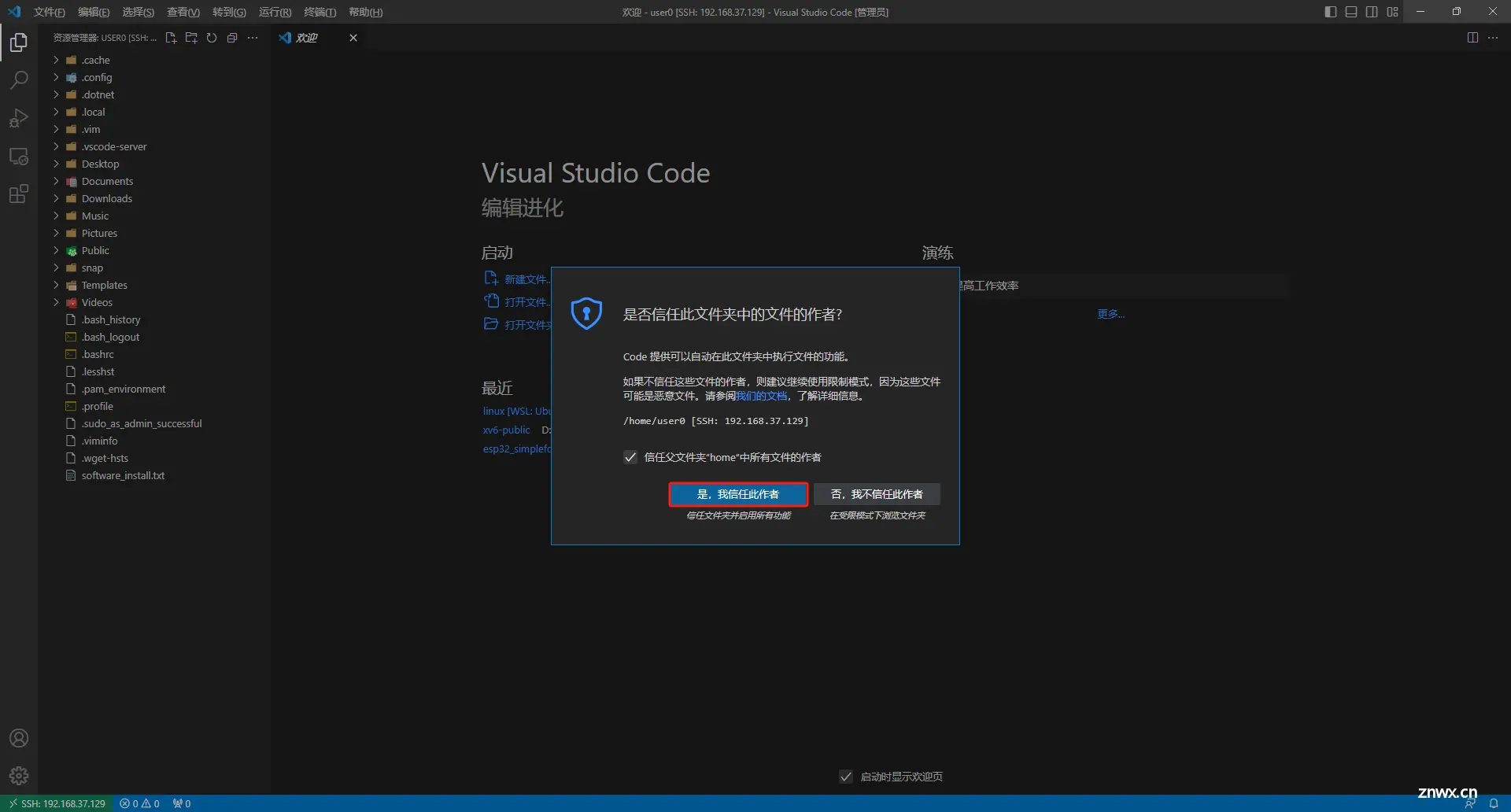
Task: Expand the Documents folder
Action: [154, 181]
